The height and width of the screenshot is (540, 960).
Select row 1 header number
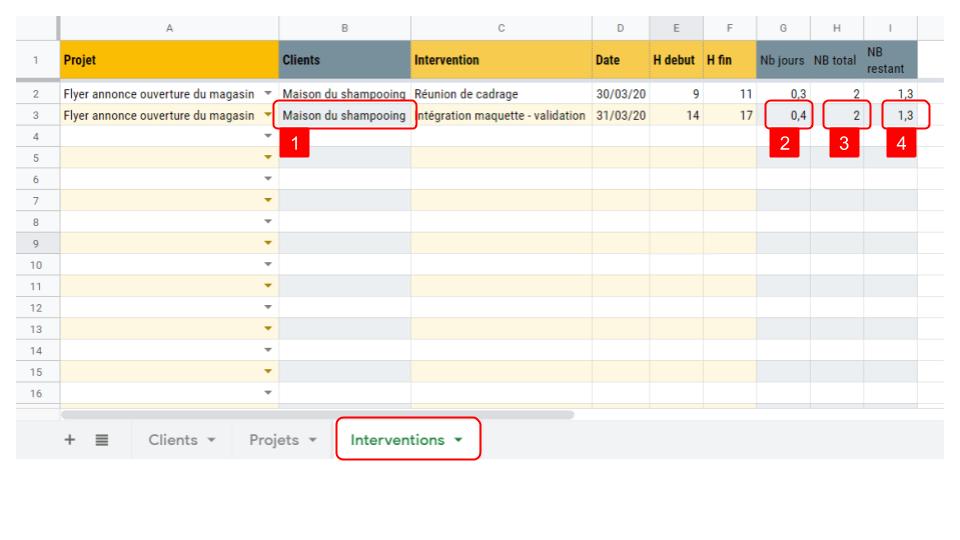pyautogui.click(x=36, y=60)
